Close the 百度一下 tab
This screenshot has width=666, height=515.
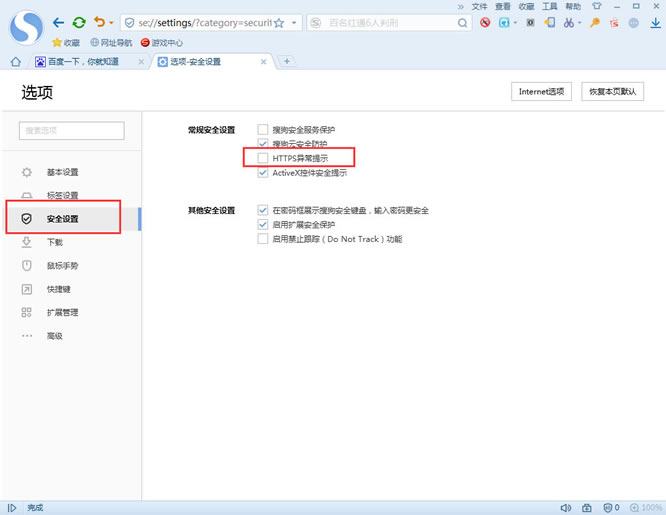pyautogui.click(x=141, y=62)
